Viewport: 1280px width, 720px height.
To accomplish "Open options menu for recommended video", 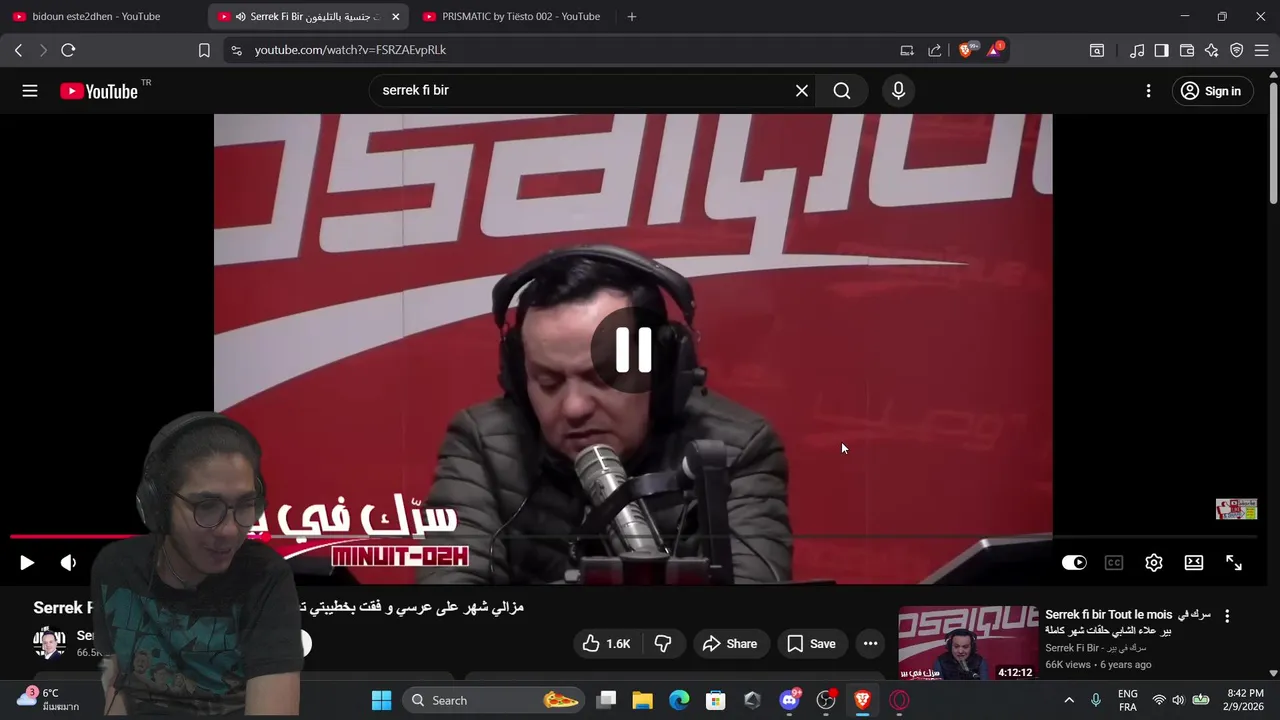I will [1227, 616].
